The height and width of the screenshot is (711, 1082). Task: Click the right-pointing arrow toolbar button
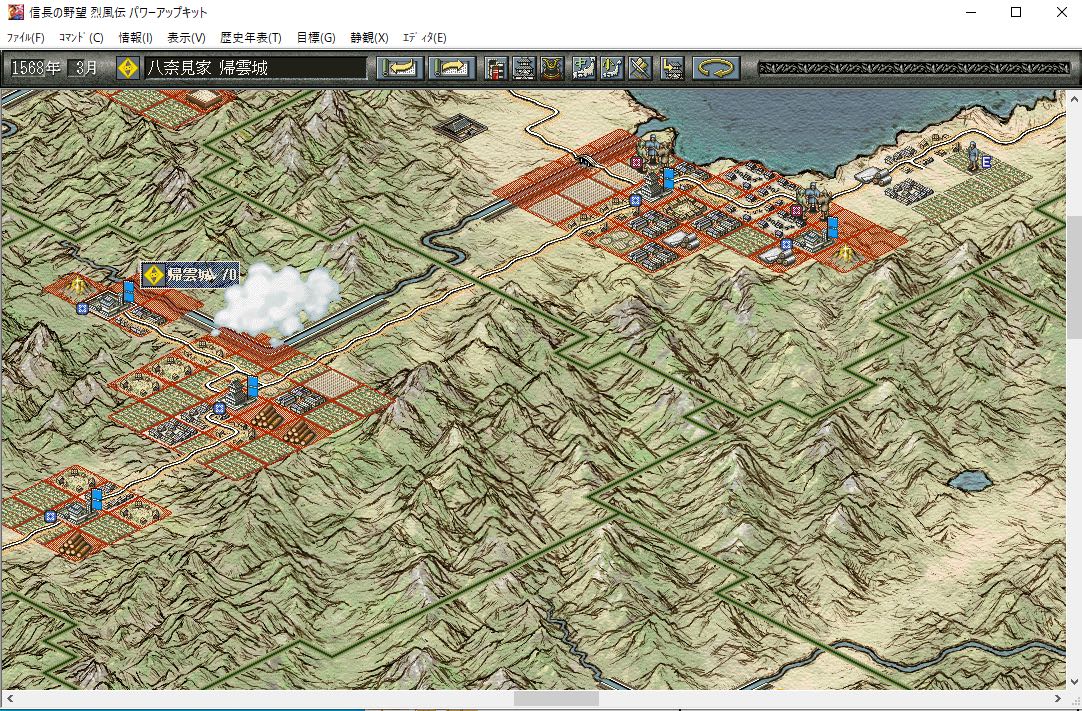point(451,68)
